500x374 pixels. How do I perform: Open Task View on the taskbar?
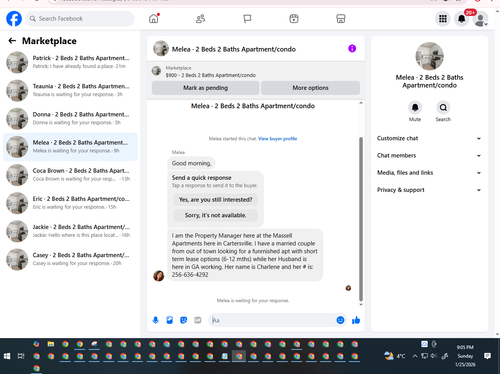coord(21,356)
